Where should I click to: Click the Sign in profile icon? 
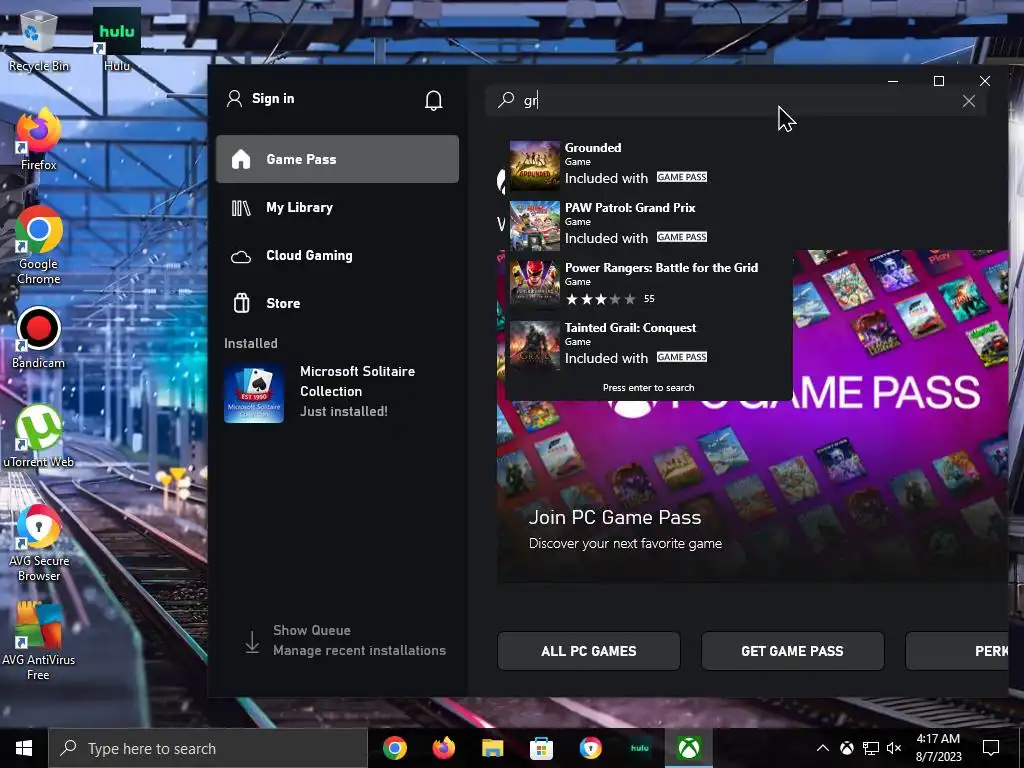tap(234, 99)
